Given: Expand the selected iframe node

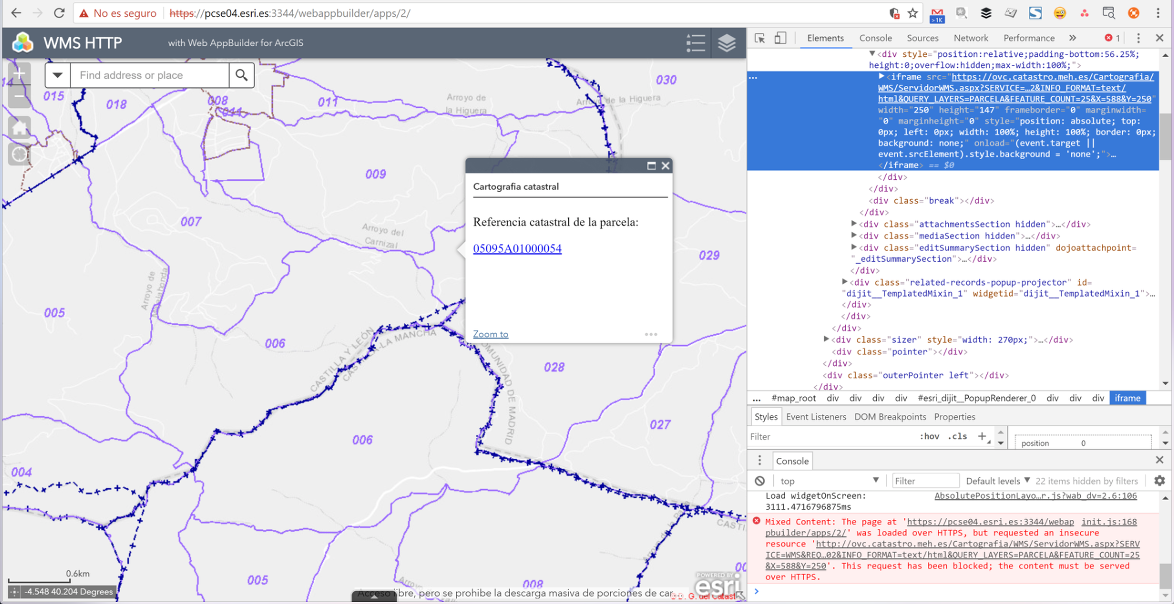Looking at the screenshot, I should [881, 76].
